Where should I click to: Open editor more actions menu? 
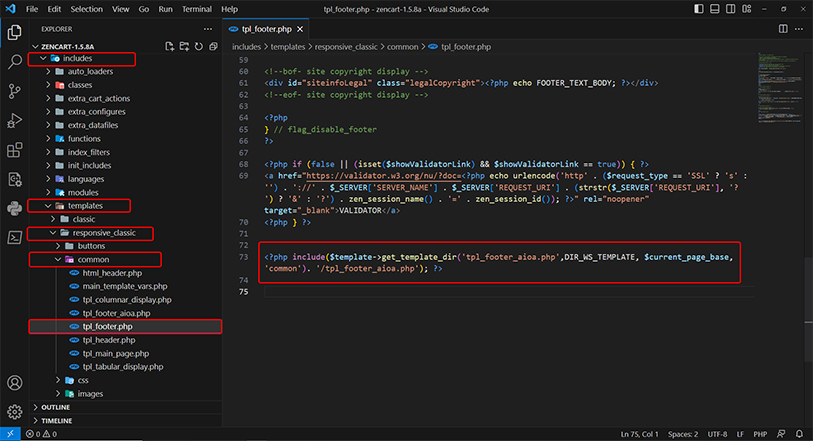799,29
